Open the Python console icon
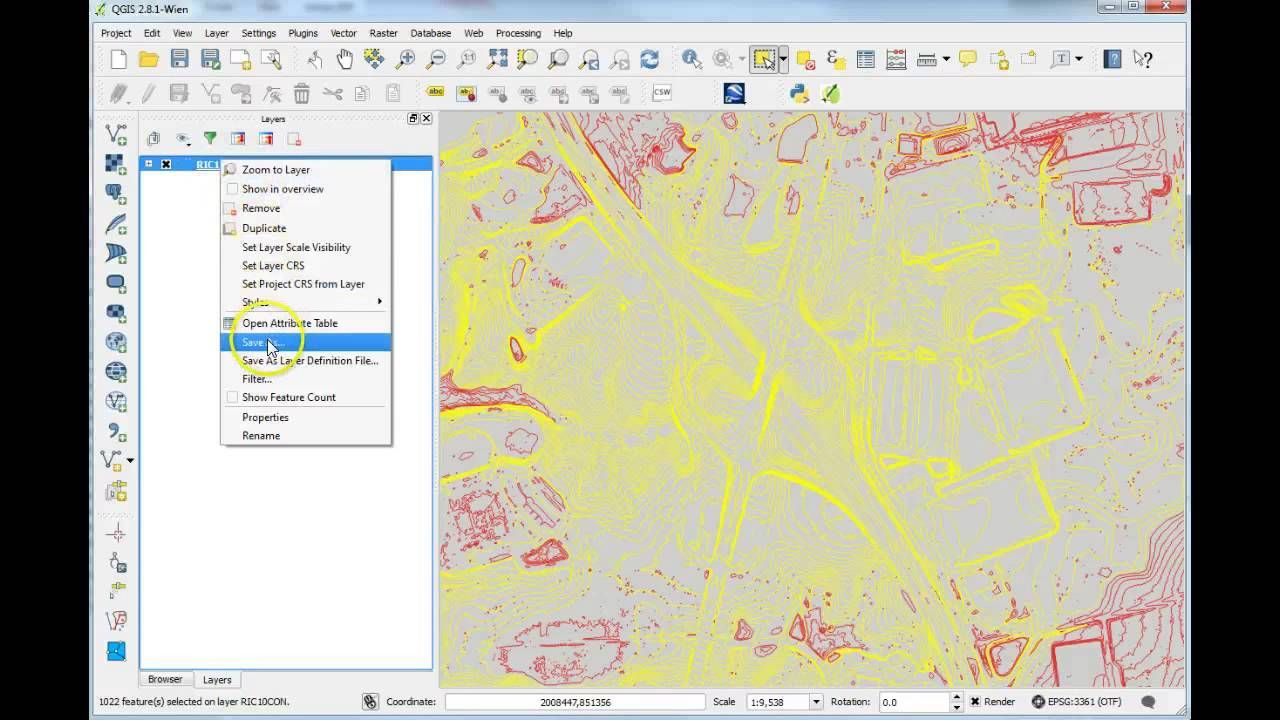Screen dimensions: 1280x720 (799, 93)
